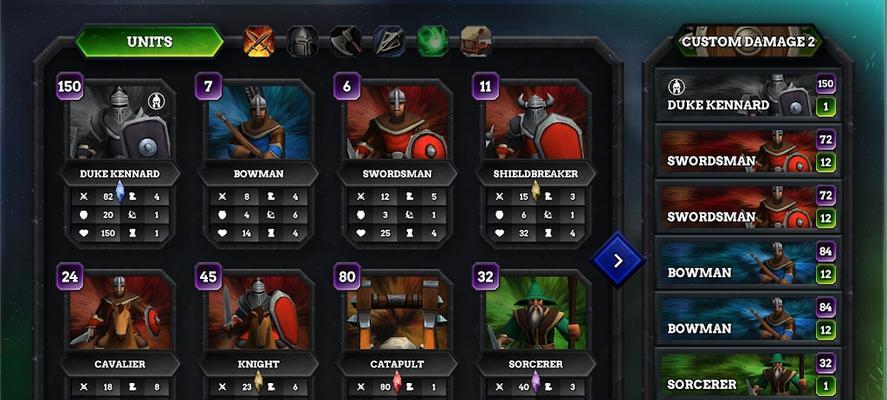Click the blue arrow to add unit to army
Viewport: 887px width, 400px height.
click(x=618, y=260)
